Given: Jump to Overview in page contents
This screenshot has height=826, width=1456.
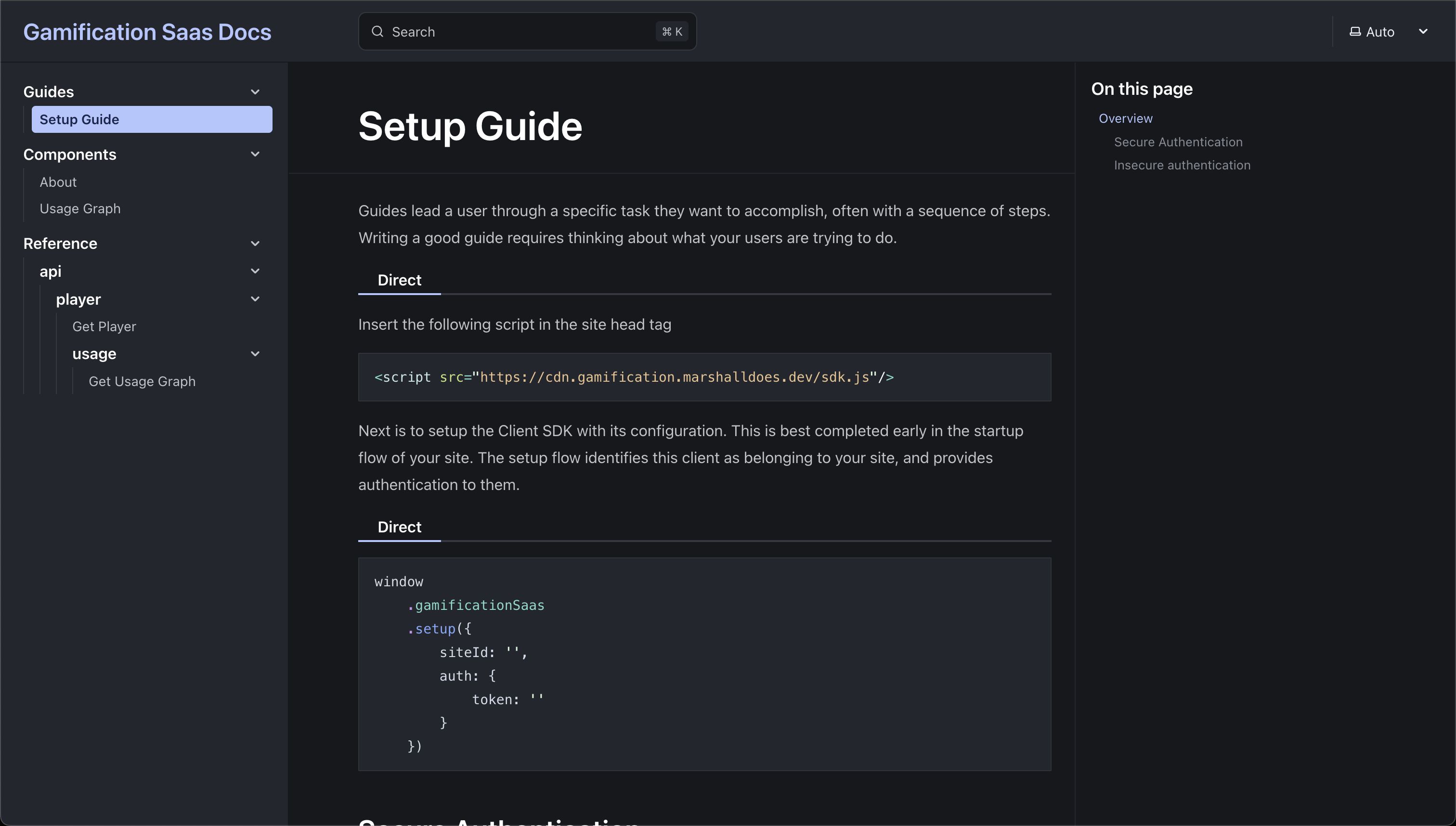Looking at the screenshot, I should click(1126, 118).
